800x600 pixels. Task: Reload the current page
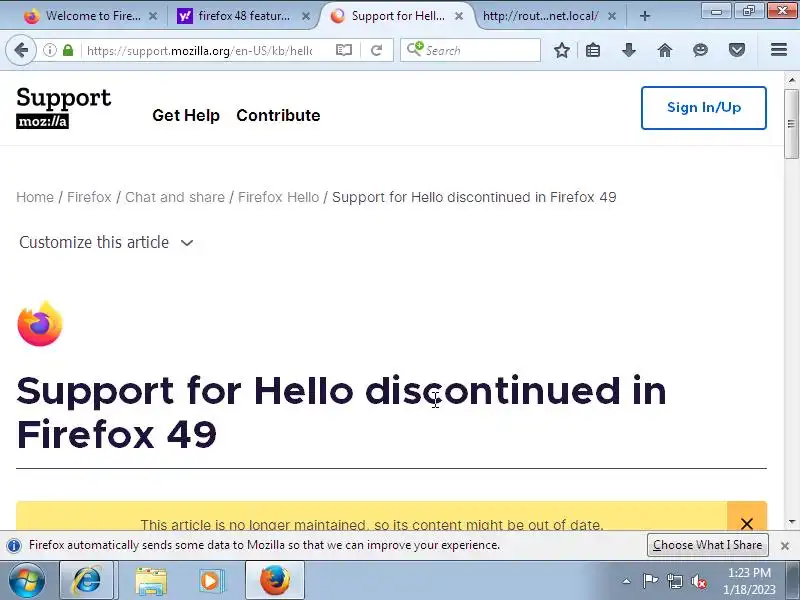point(377,50)
